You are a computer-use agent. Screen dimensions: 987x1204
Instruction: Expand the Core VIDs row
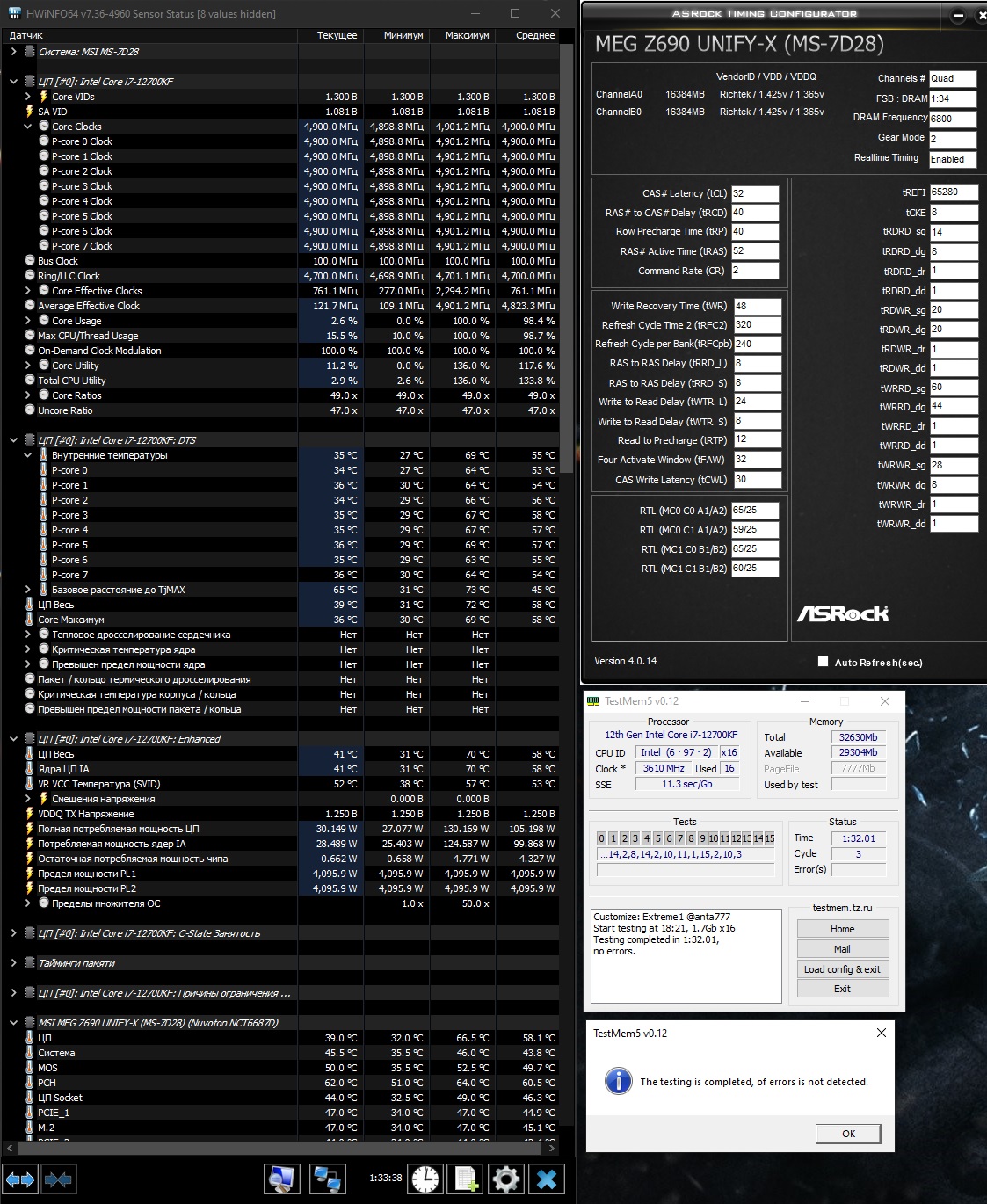pos(27,97)
